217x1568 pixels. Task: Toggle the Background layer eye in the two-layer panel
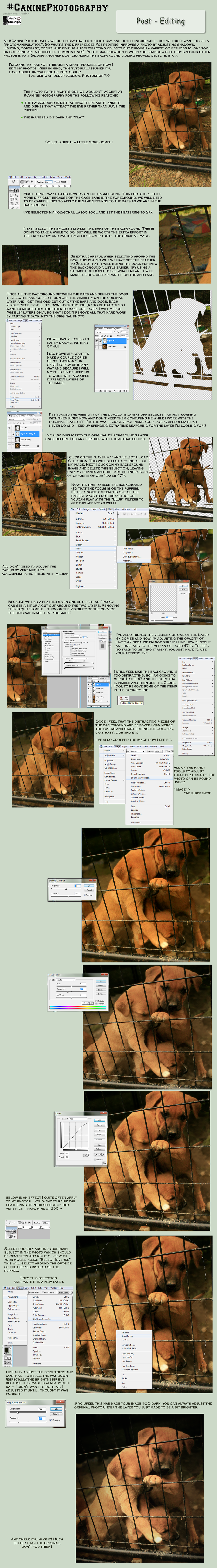click(97, 347)
